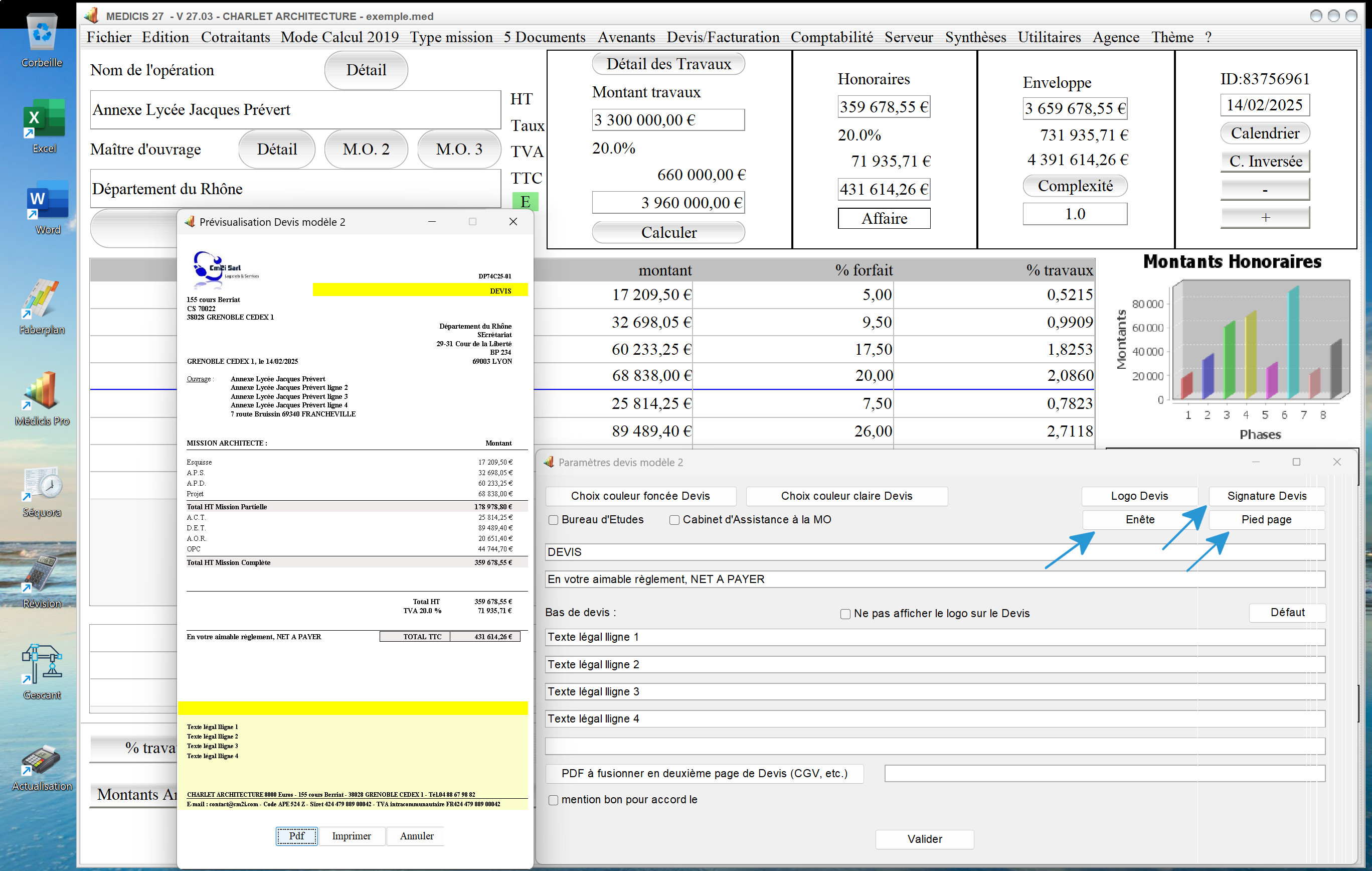Viewport: 1372px width, 871px height.
Task: Click the Texte légal lligne 1 field
Action: [935, 637]
